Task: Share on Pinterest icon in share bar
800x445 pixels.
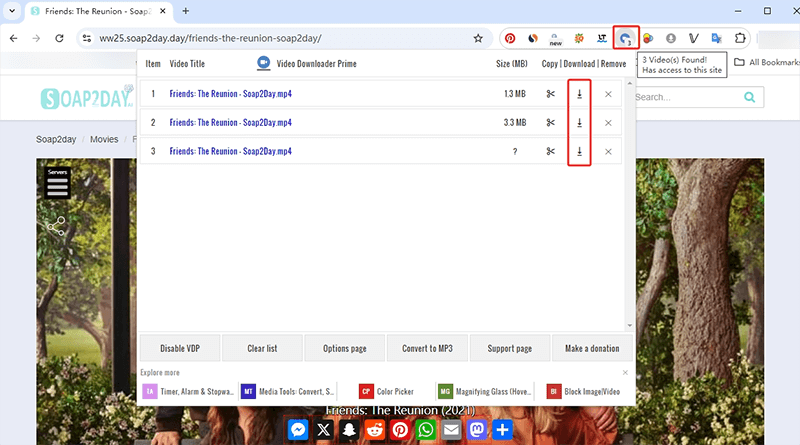Action: pyautogui.click(x=400, y=430)
